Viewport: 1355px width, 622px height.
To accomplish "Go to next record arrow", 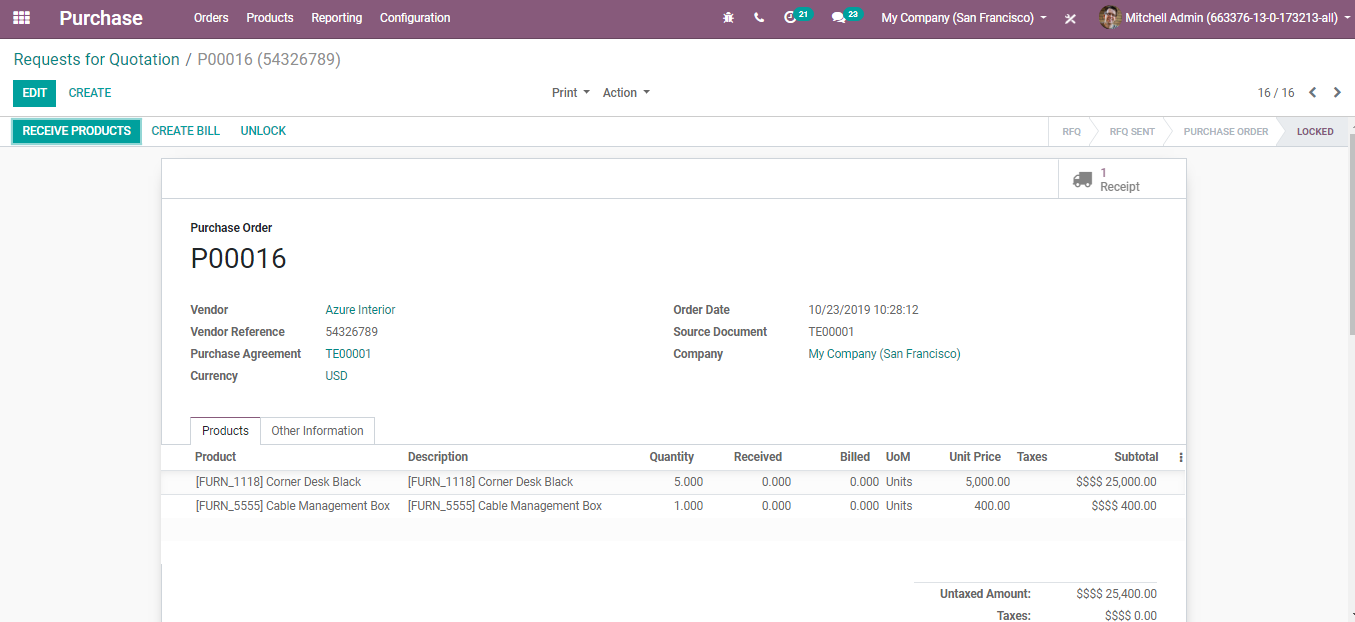I will (x=1337, y=93).
